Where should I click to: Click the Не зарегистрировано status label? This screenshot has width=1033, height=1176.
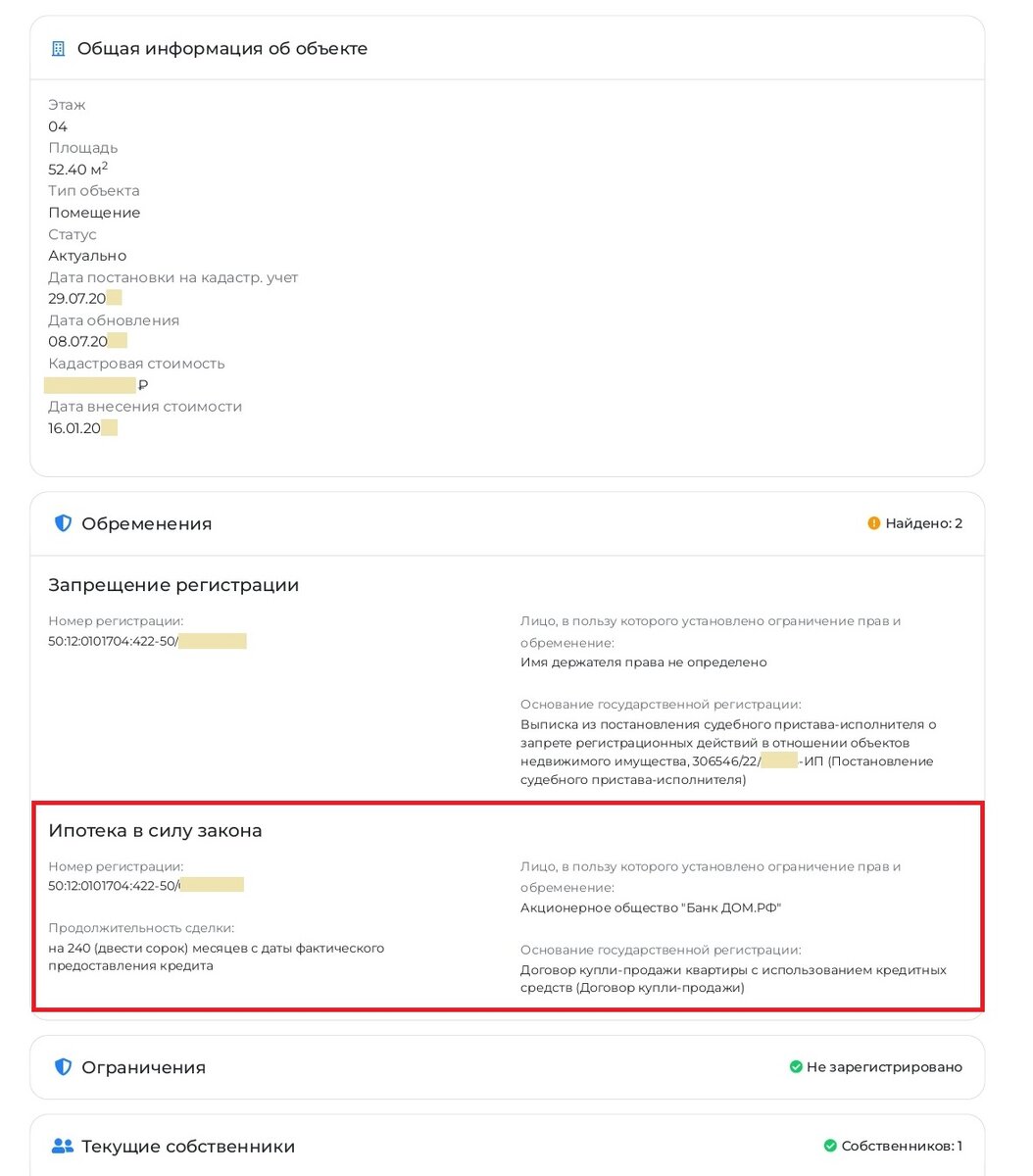[884, 1067]
